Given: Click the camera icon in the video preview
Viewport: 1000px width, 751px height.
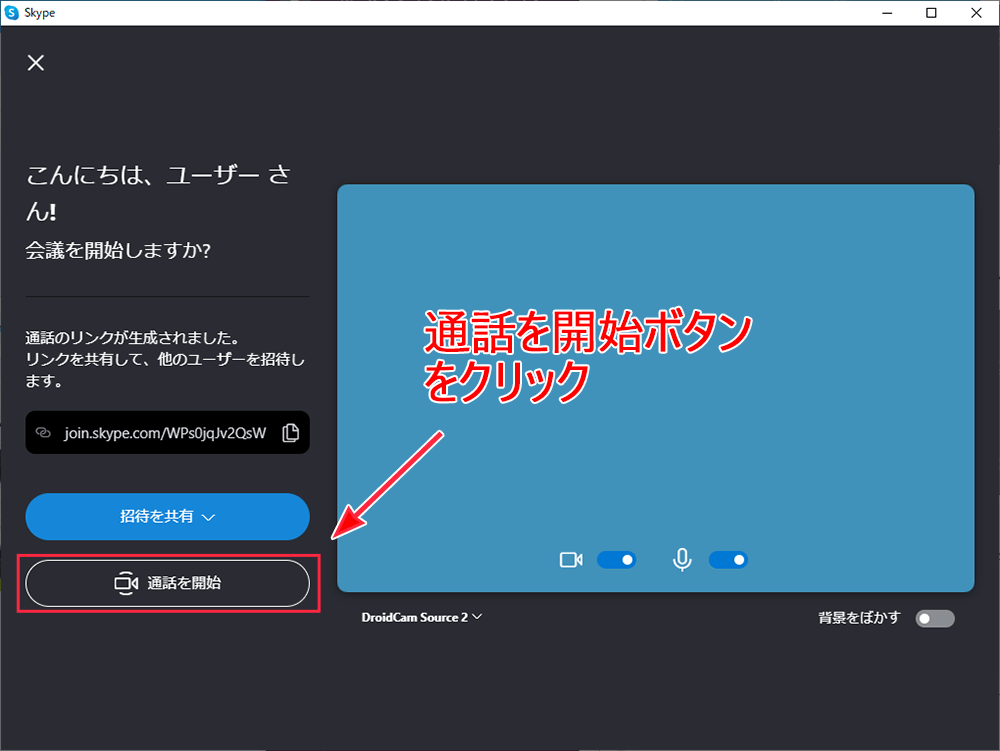Looking at the screenshot, I should tap(571, 560).
